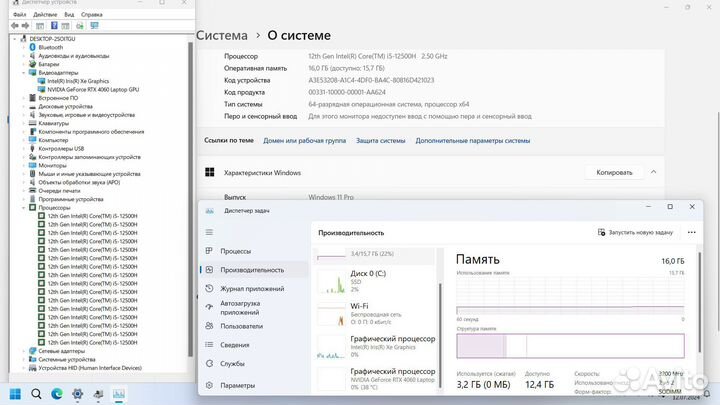Select Intel(R) Iris(R) Xe Graphics adapter

(78, 81)
